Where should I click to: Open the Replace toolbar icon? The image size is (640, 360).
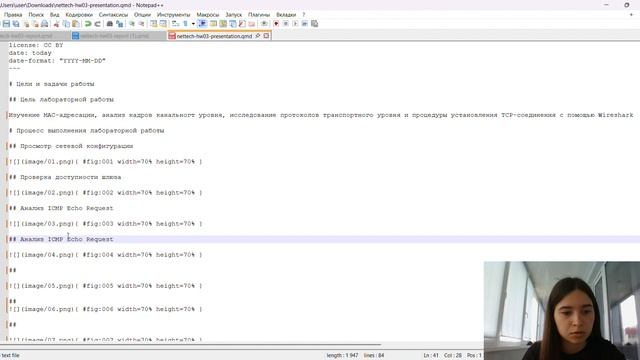tap(119, 24)
